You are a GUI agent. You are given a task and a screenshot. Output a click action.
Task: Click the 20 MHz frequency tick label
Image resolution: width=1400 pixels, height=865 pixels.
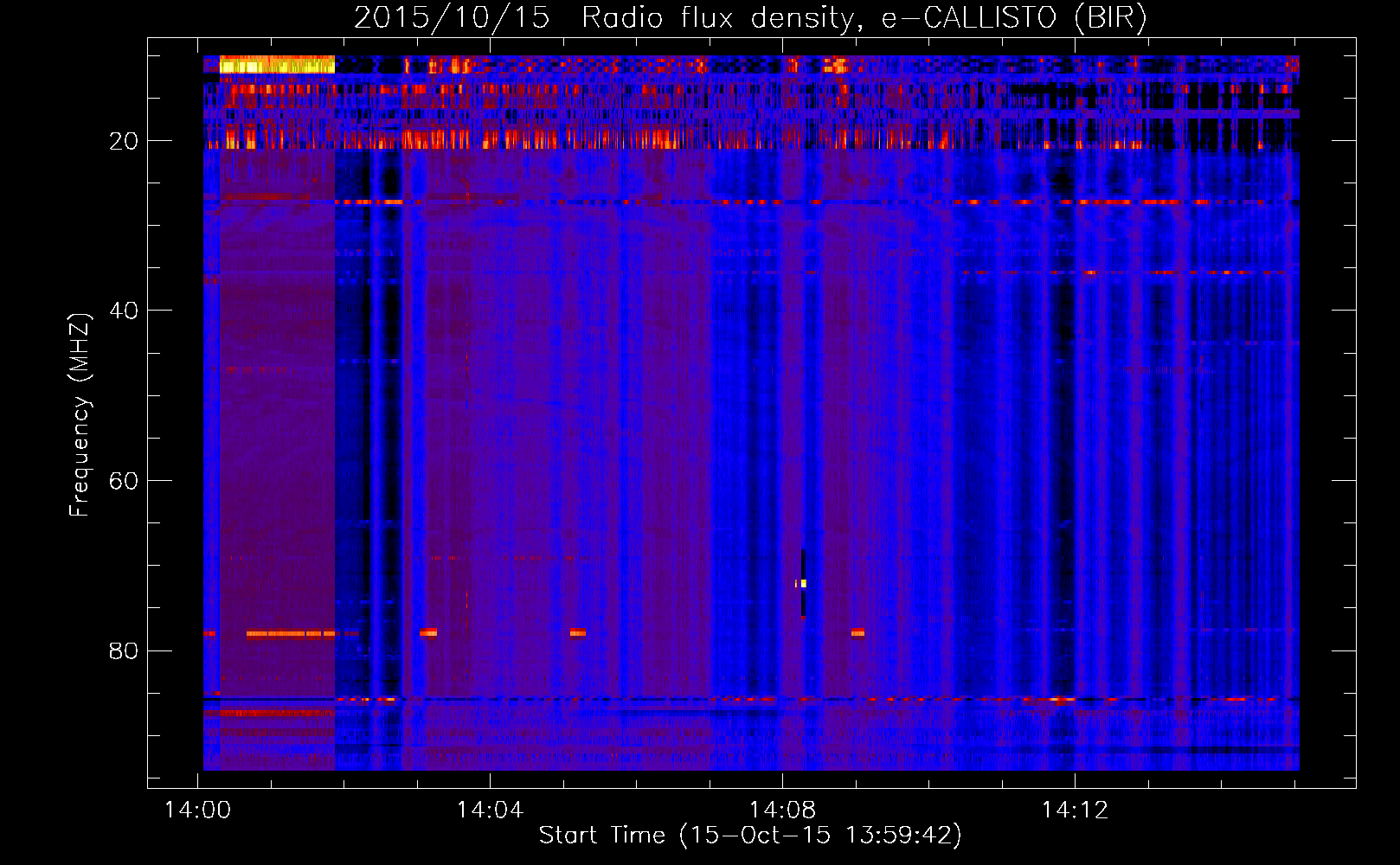[124, 141]
